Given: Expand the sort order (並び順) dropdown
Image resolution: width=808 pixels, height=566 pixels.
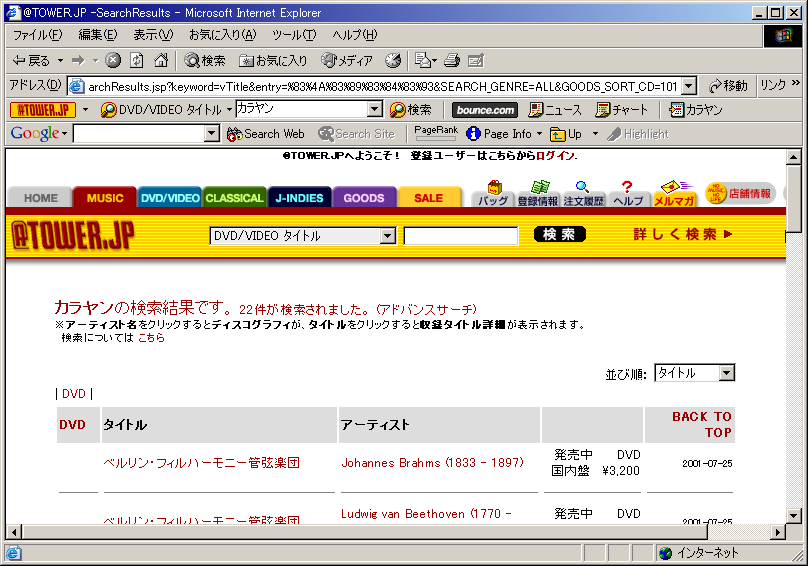Looking at the screenshot, I should [x=726, y=373].
